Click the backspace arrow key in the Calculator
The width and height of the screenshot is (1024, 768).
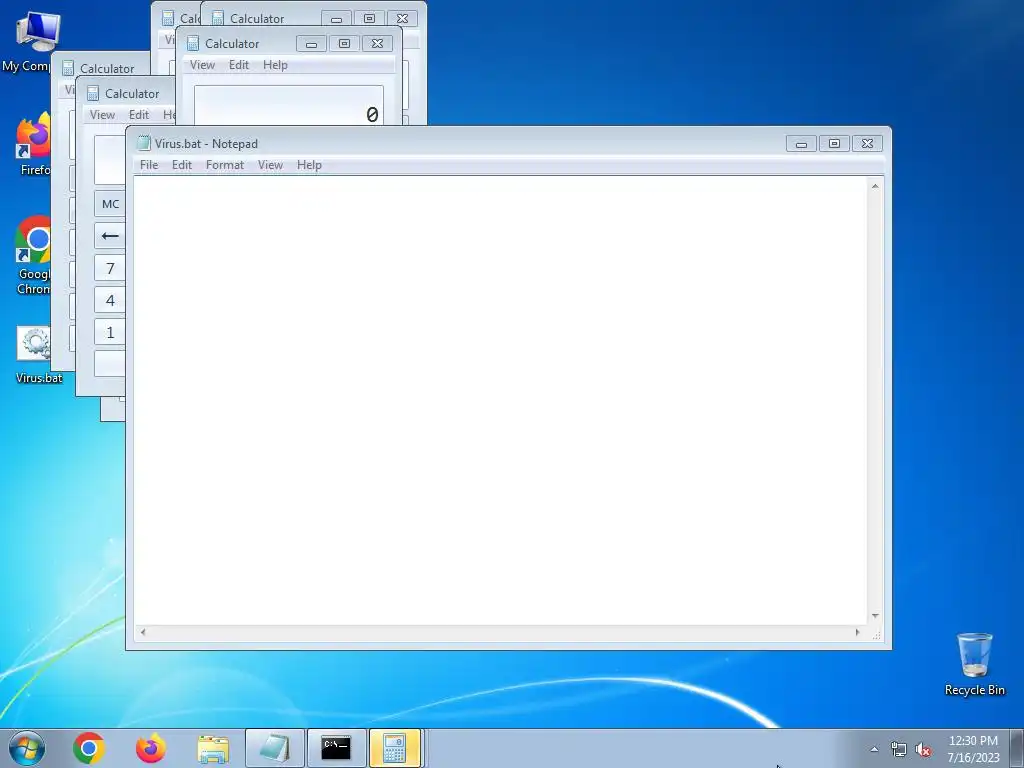110,236
